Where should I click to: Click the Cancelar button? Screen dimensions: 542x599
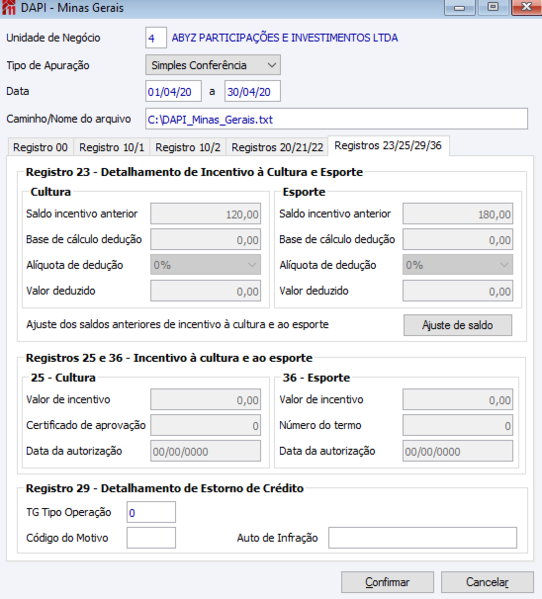click(487, 582)
